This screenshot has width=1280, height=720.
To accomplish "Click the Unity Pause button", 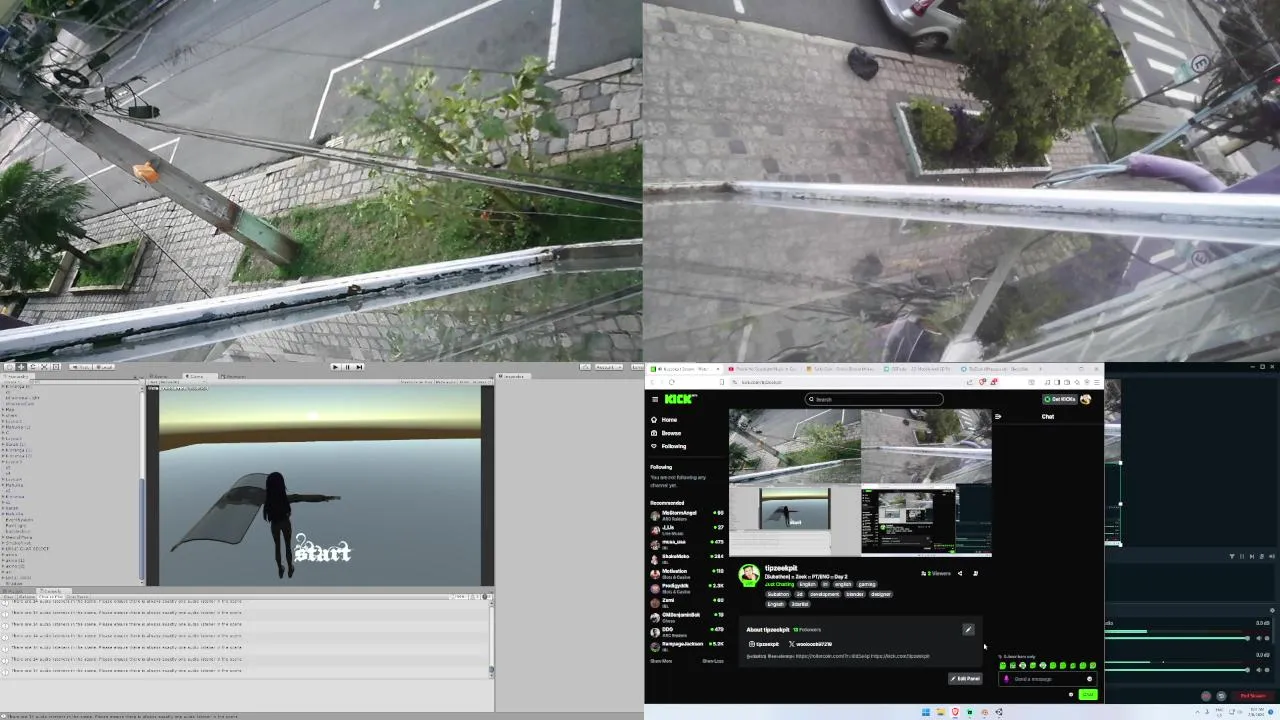I will (x=347, y=367).
